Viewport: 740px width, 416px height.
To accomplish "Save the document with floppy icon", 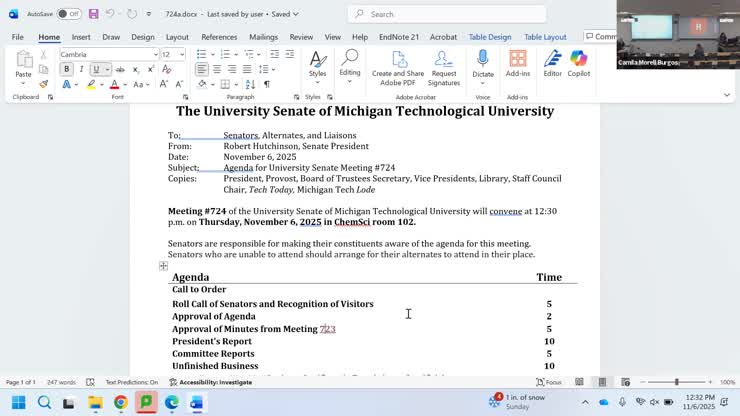I will pyautogui.click(x=93, y=14).
